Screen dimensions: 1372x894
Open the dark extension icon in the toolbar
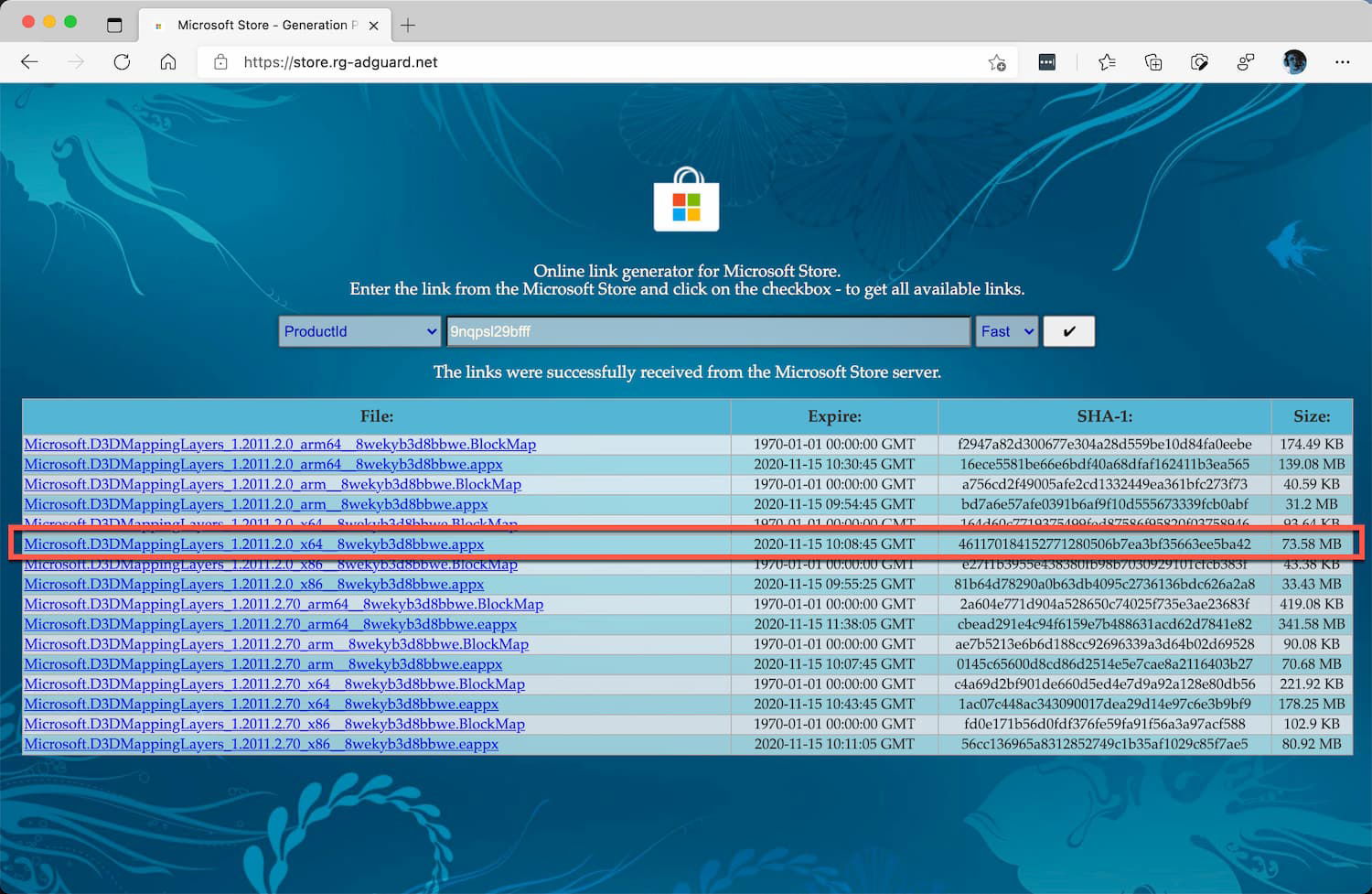(1047, 62)
